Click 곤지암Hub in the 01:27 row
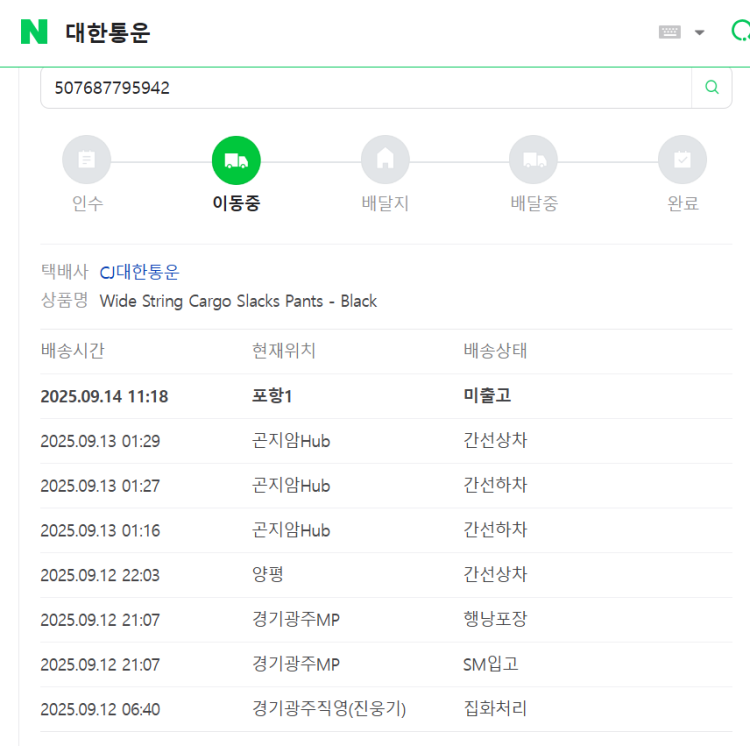 click(291, 486)
